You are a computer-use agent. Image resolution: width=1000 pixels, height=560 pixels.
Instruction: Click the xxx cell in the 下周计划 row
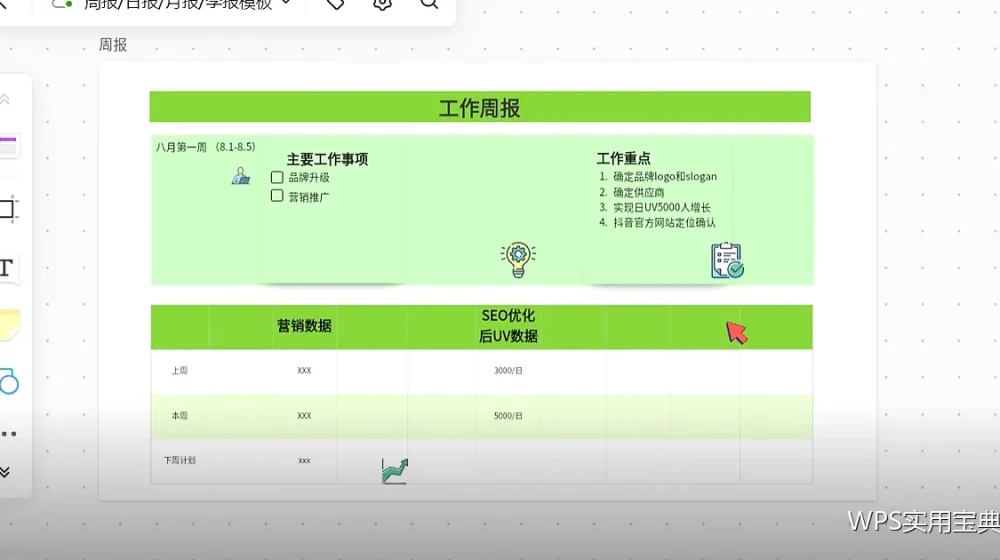[x=304, y=461]
